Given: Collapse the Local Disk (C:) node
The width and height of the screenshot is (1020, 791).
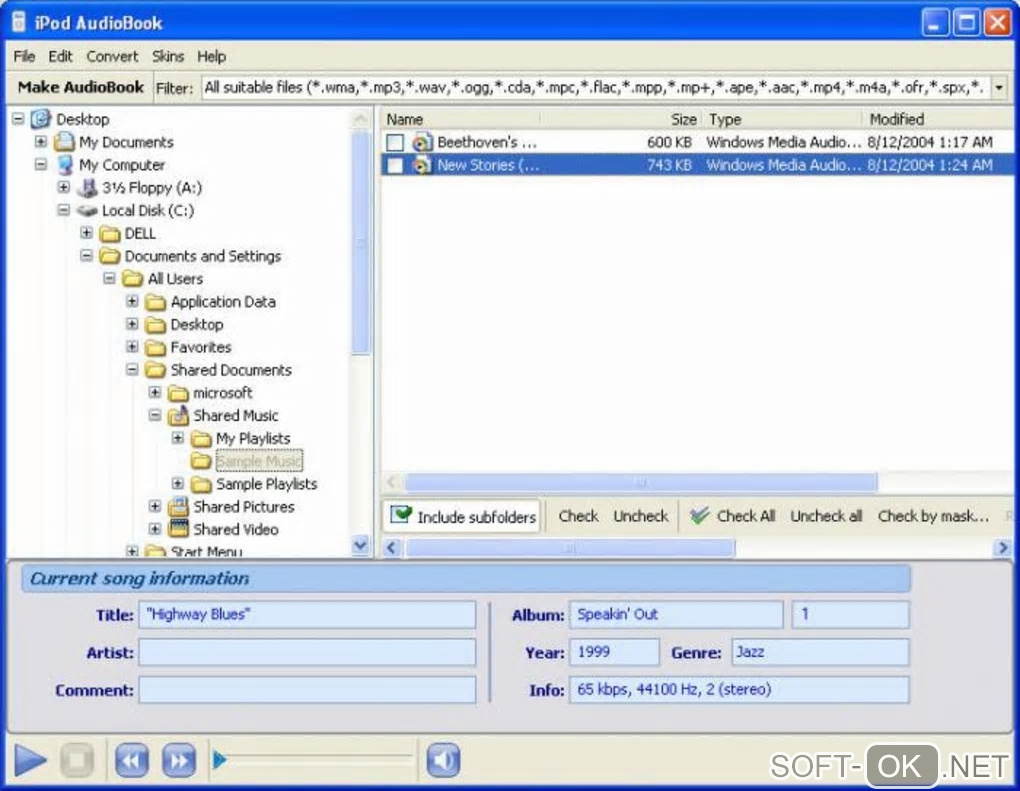Looking at the screenshot, I should pos(63,209).
